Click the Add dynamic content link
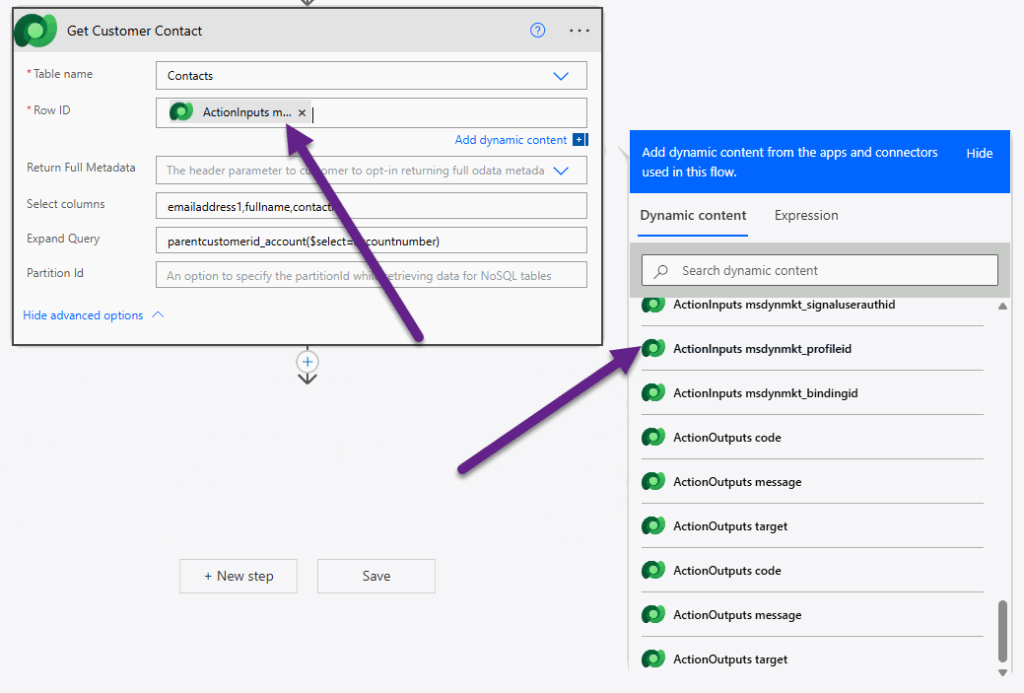Screen dimensions: 1024x693 click(511, 140)
